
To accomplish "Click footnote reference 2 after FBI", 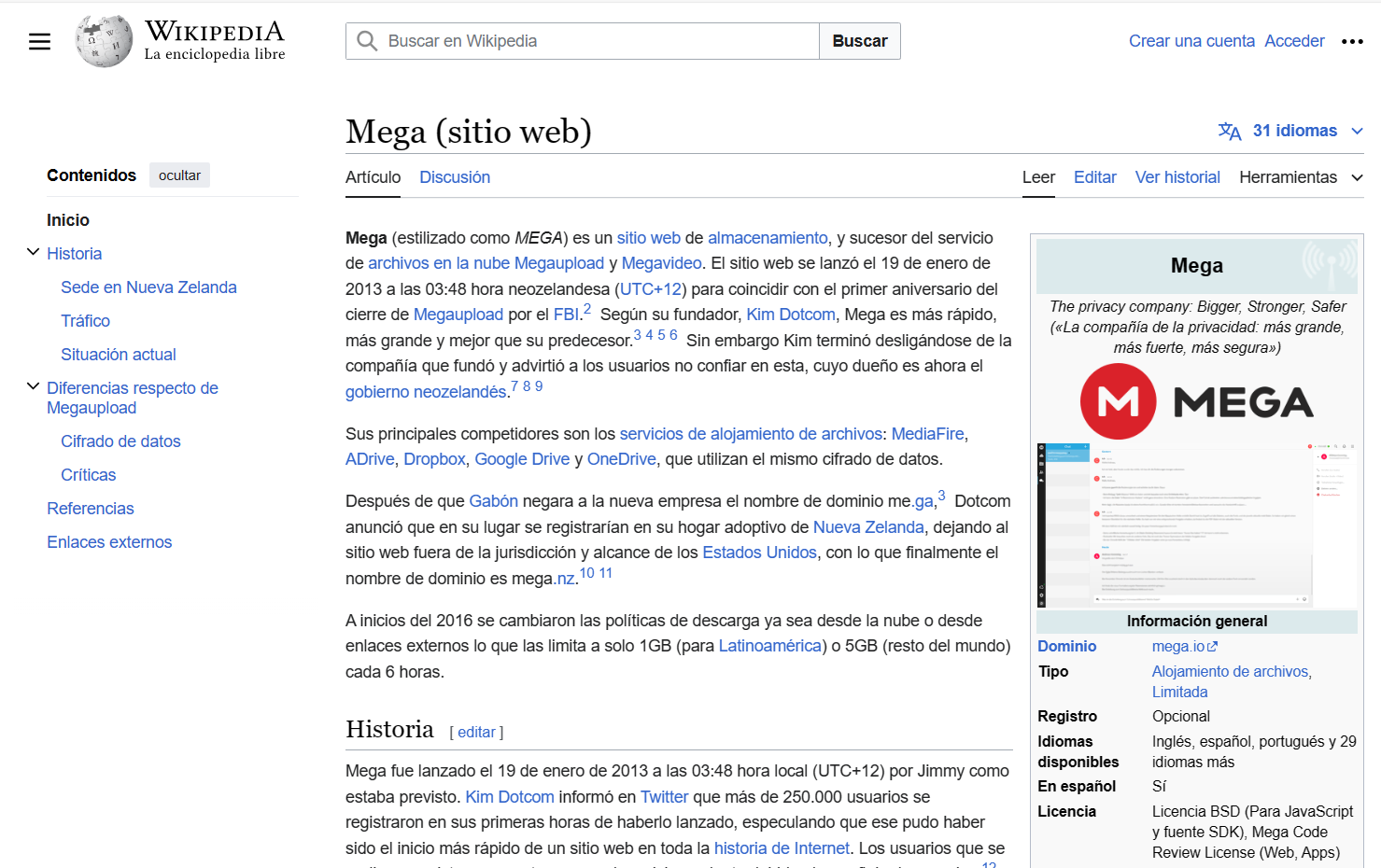I will point(587,309).
